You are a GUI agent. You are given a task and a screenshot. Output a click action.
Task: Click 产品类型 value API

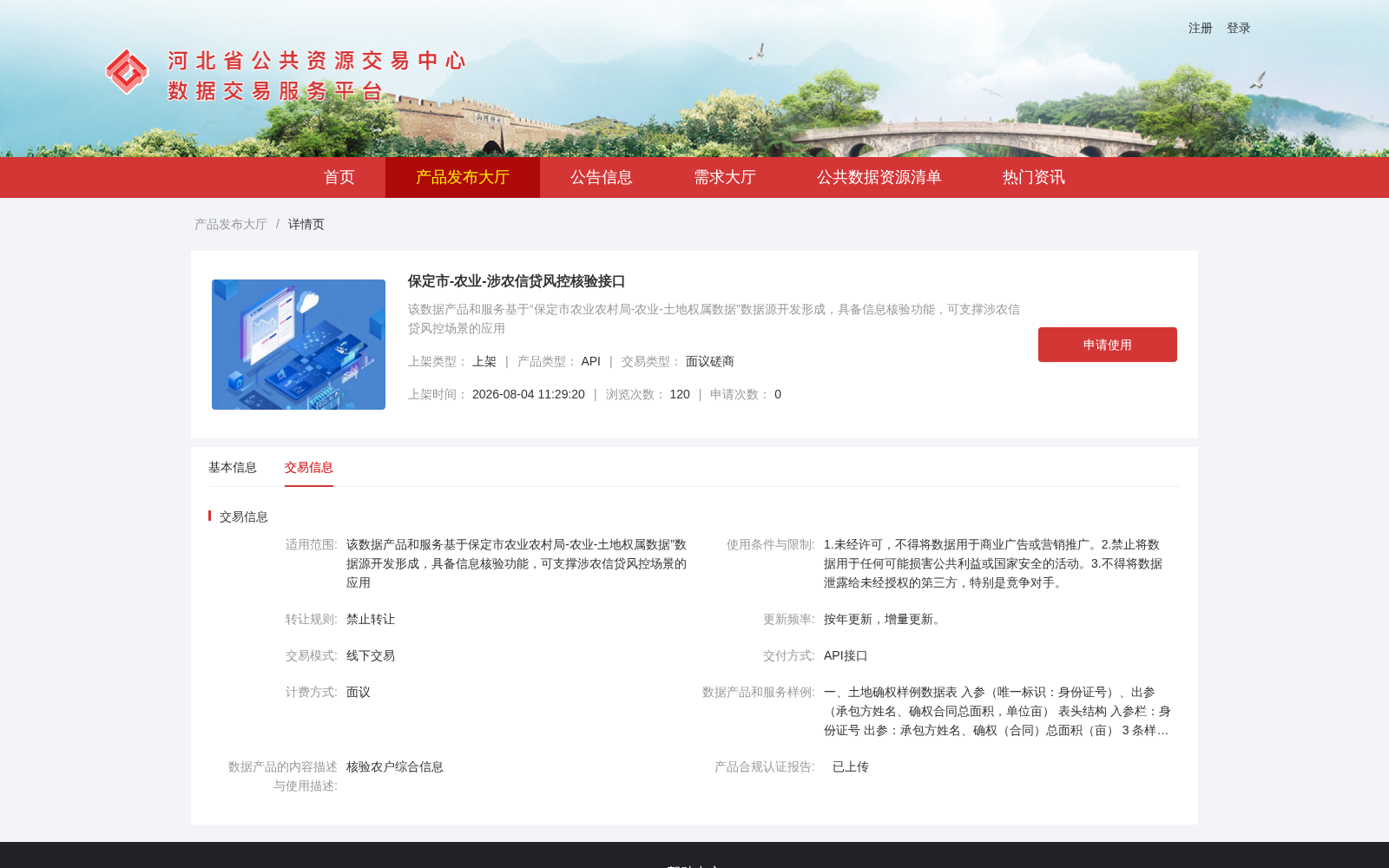(591, 361)
